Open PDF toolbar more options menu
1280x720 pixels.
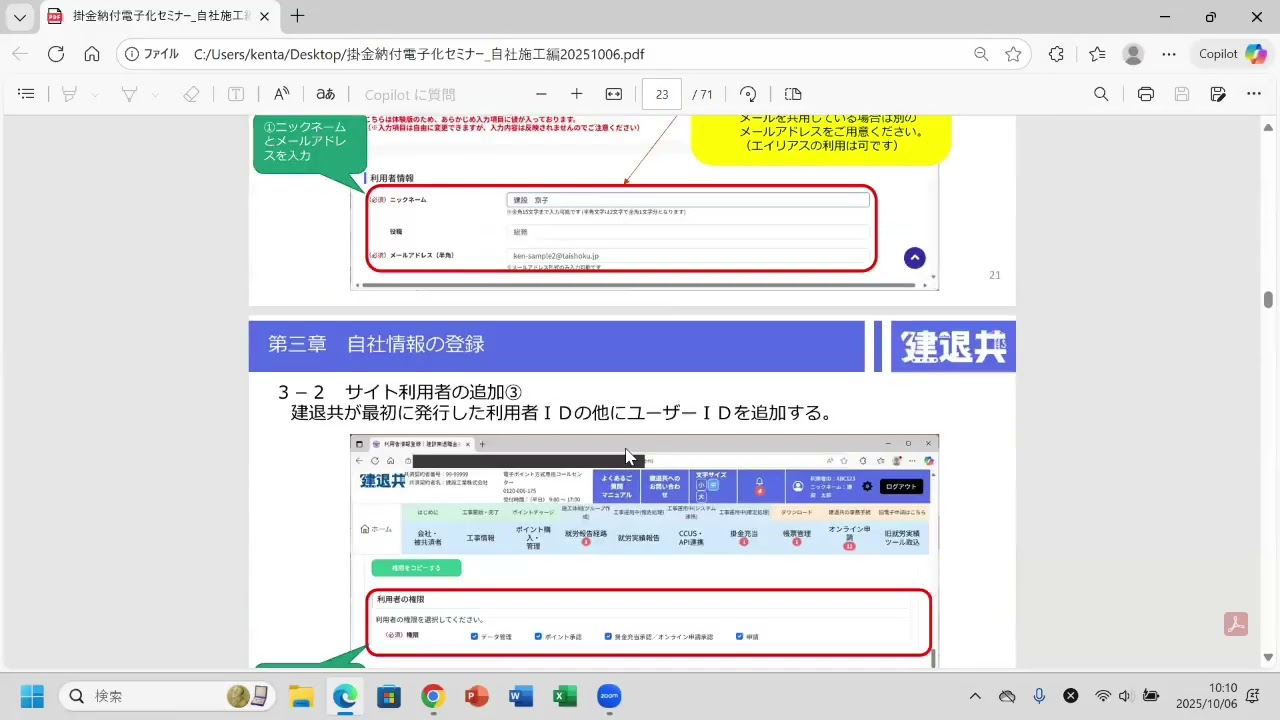point(1254,94)
